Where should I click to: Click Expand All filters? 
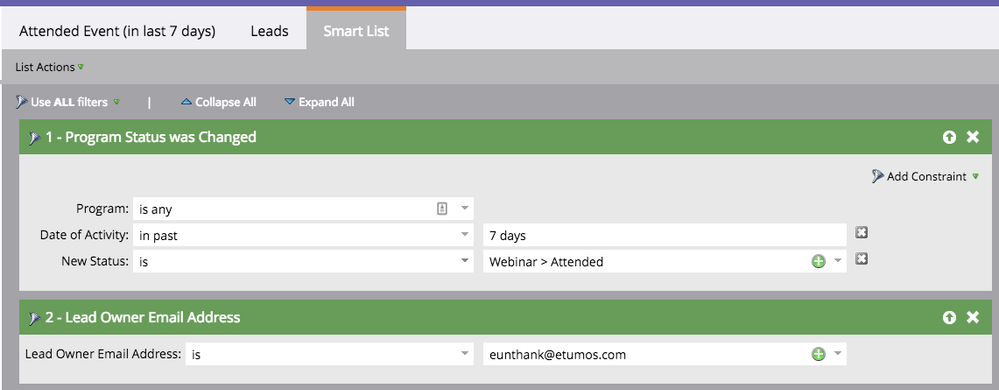pos(319,102)
